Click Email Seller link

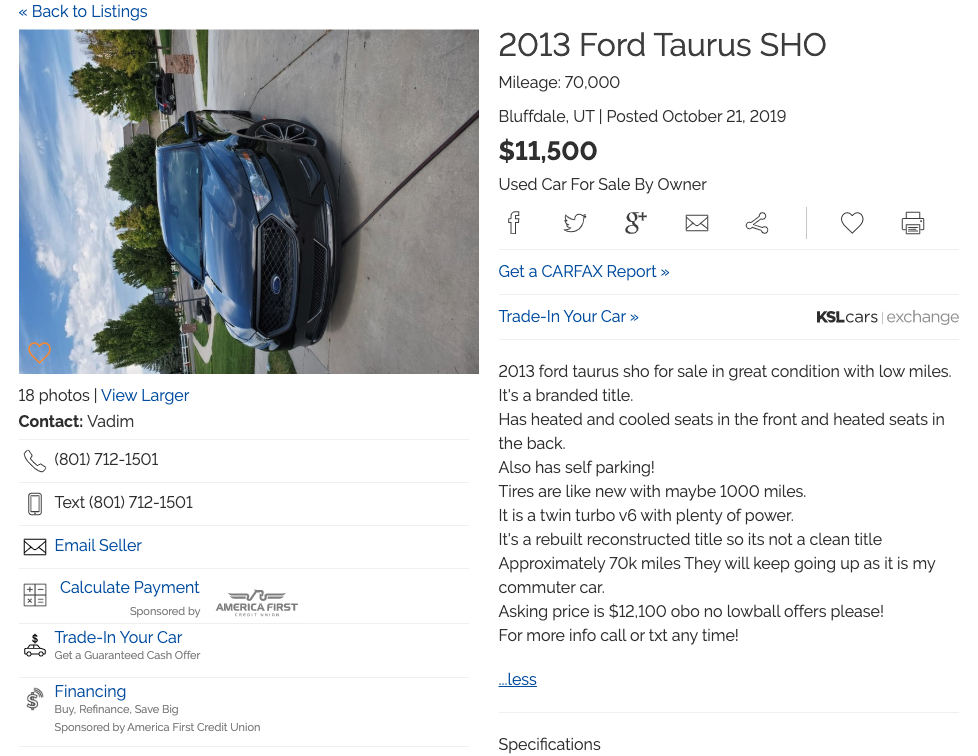coord(98,545)
